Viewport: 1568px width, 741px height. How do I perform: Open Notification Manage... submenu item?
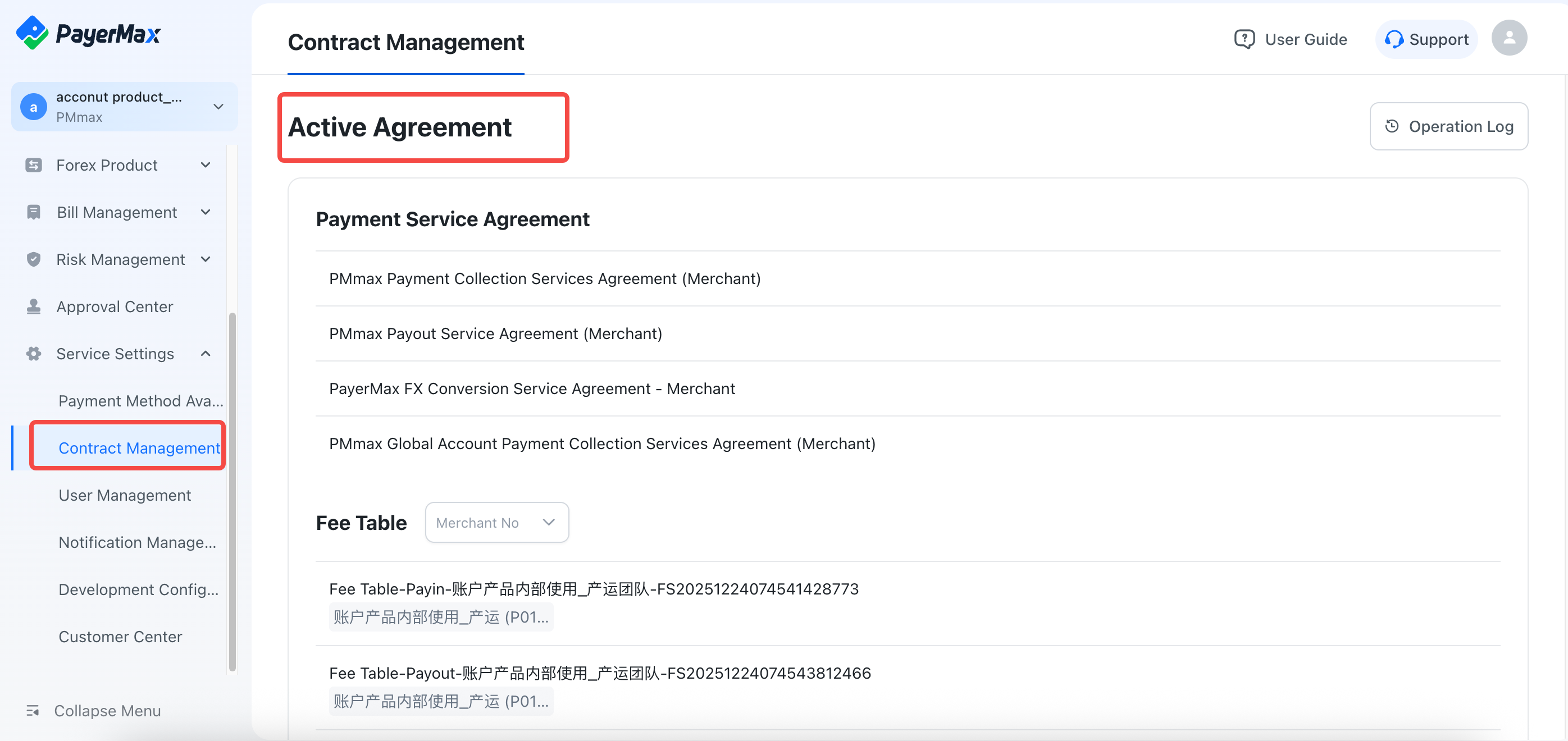tap(138, 542)
